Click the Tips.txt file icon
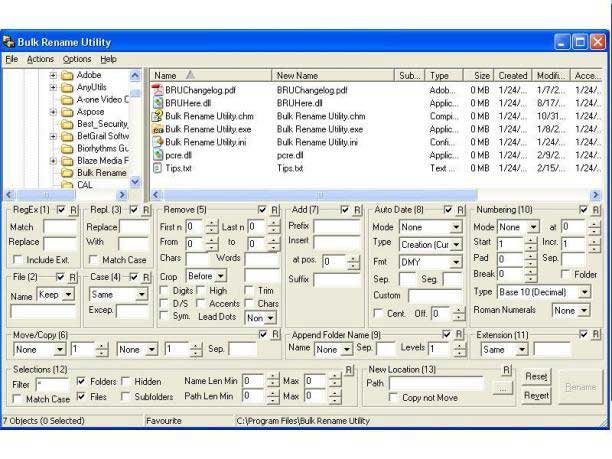This screenshot has height=459, width=612. point(158,168)
